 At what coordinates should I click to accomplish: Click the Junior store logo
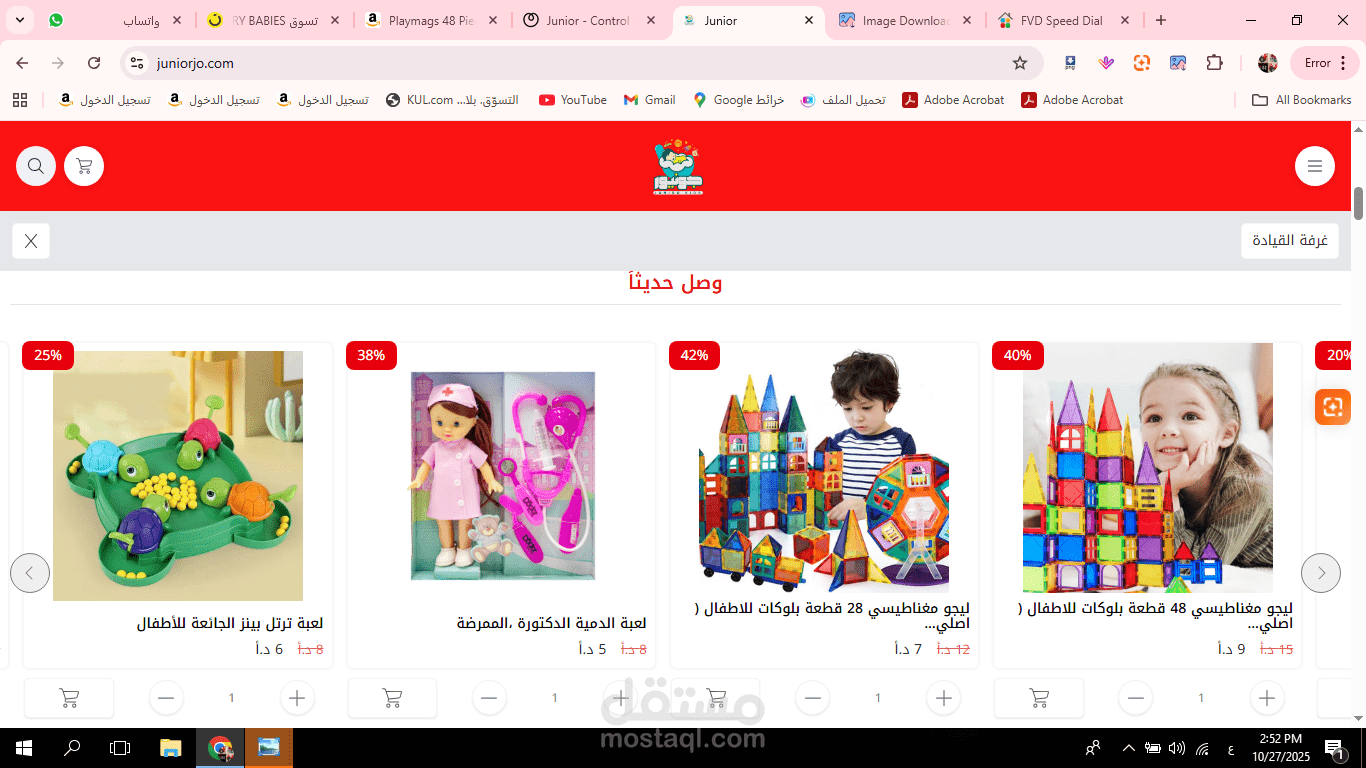(678, 166)
